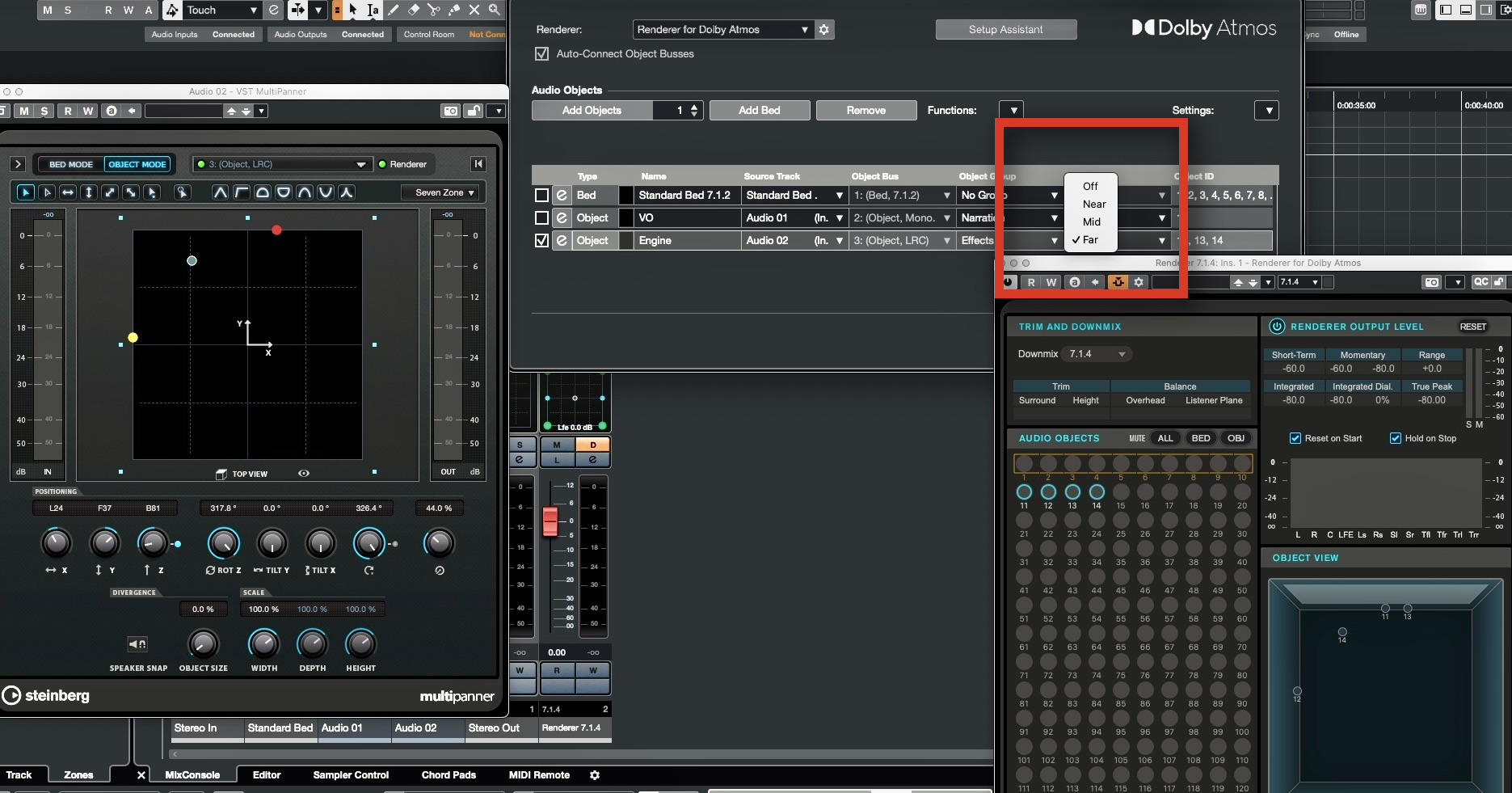Viewport: 1512px width, 793px height.
Task: Mute all BED audio objects
Action: pyautogui.click(x=1201, y=438)
